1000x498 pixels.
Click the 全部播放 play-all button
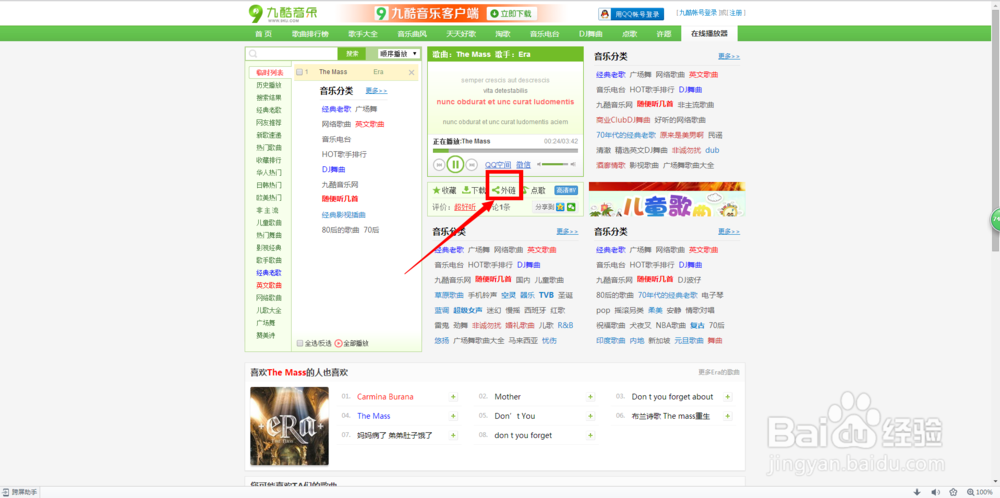351,343
